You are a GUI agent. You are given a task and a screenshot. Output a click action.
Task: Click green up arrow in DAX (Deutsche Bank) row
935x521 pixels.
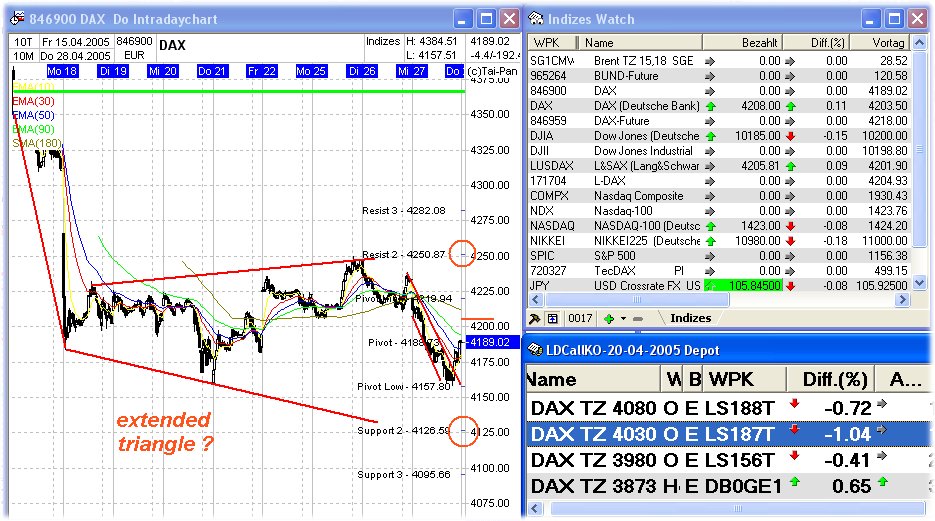710,107
